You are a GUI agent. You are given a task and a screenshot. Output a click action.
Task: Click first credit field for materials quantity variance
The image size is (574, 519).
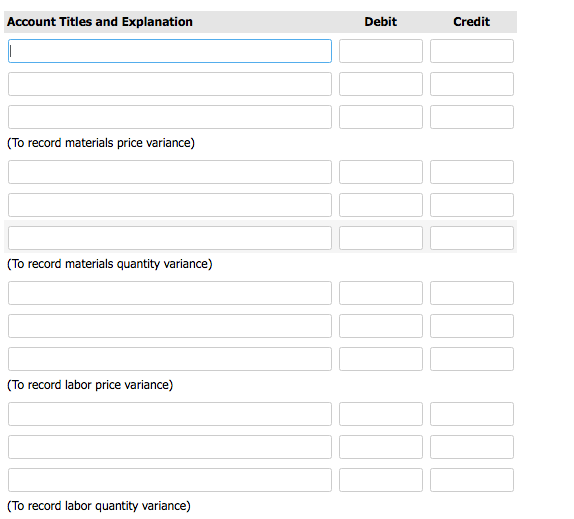coord(472,172)
